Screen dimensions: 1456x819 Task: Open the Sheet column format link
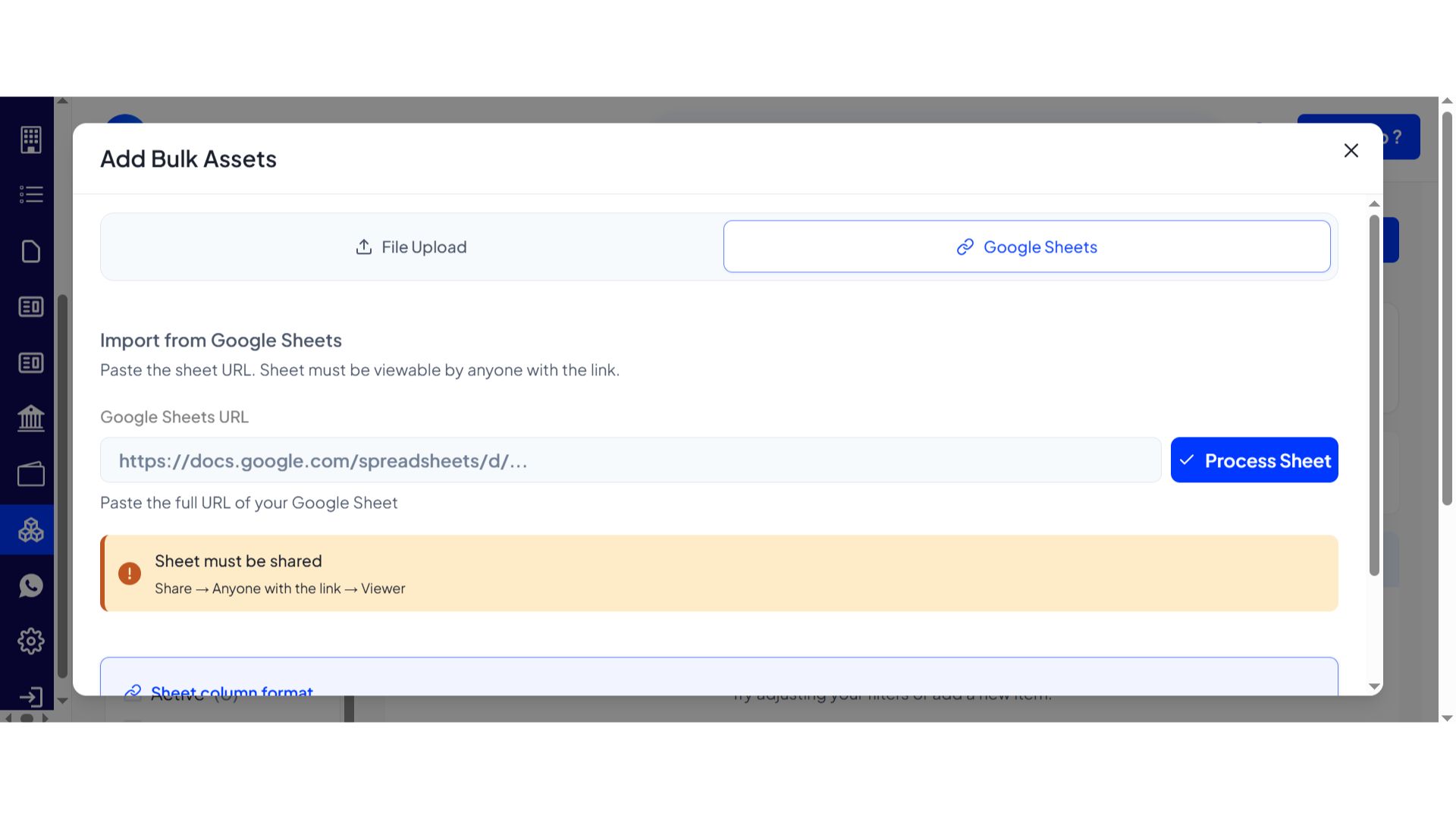point(231,691)
